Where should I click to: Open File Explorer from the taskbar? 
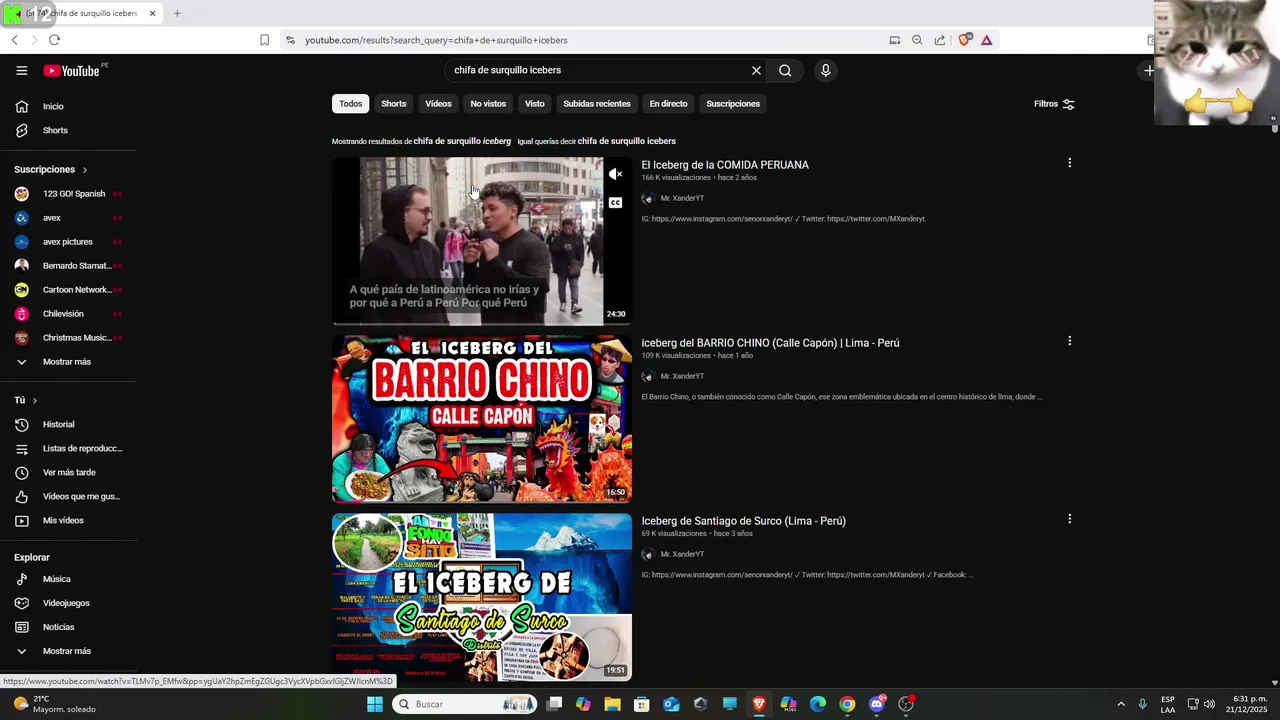[612, 704]
